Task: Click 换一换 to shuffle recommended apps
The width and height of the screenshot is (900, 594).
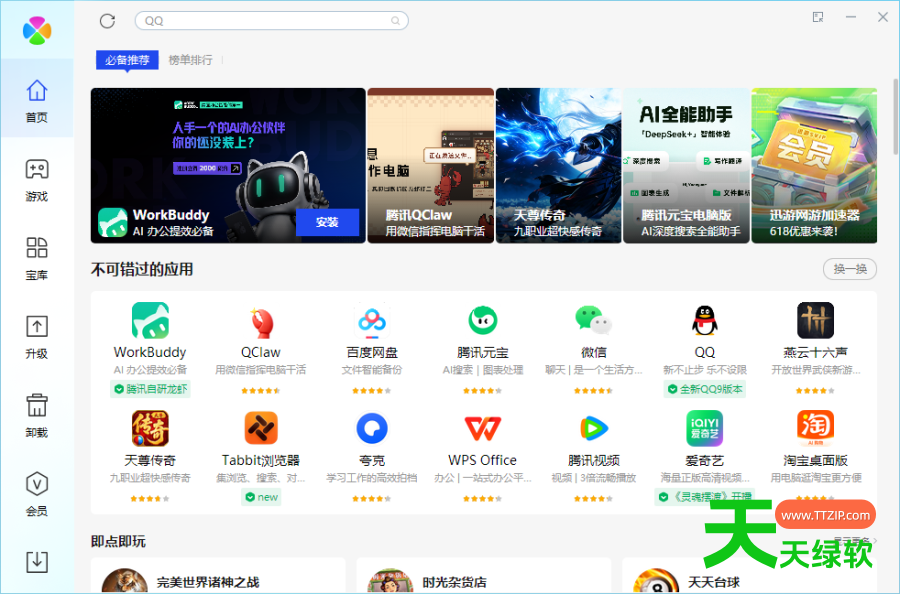Action: (849, 269)
